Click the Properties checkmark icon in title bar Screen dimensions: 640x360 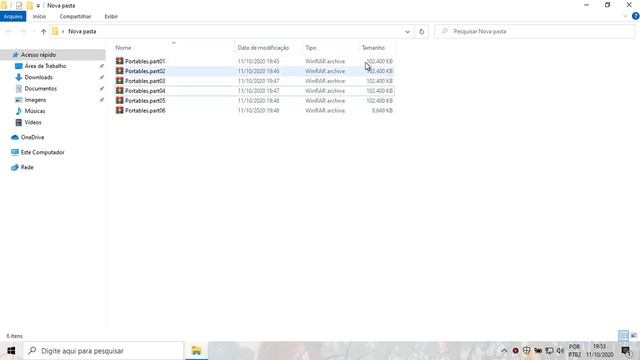[19, 6]
